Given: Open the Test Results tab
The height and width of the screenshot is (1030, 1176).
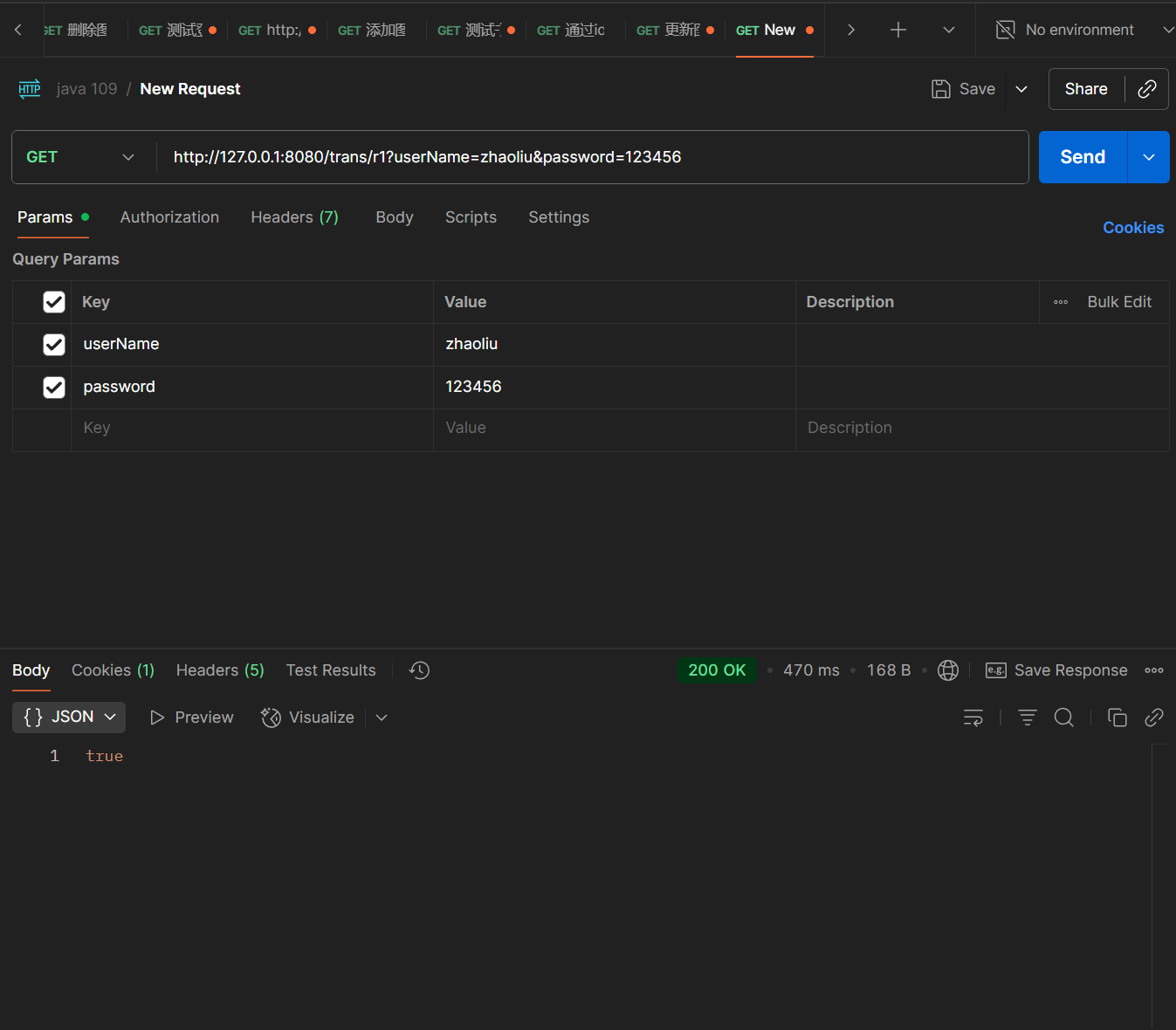Looking at the screenshot, I should pos(331,670).
